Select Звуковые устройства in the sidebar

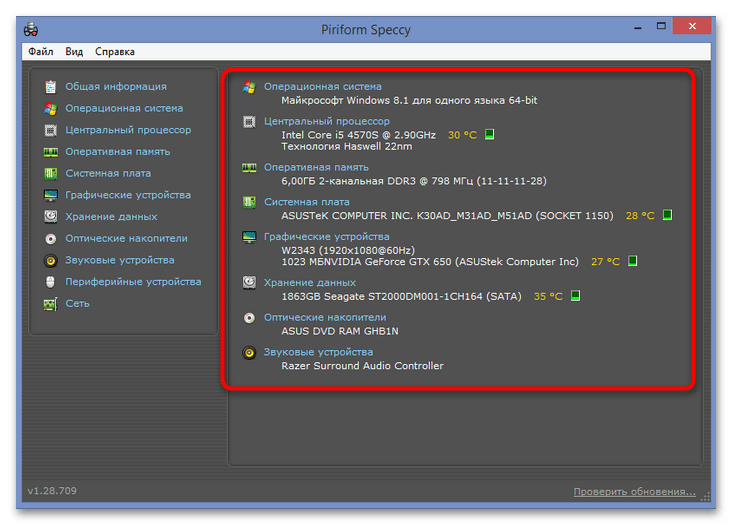[120, 260]
